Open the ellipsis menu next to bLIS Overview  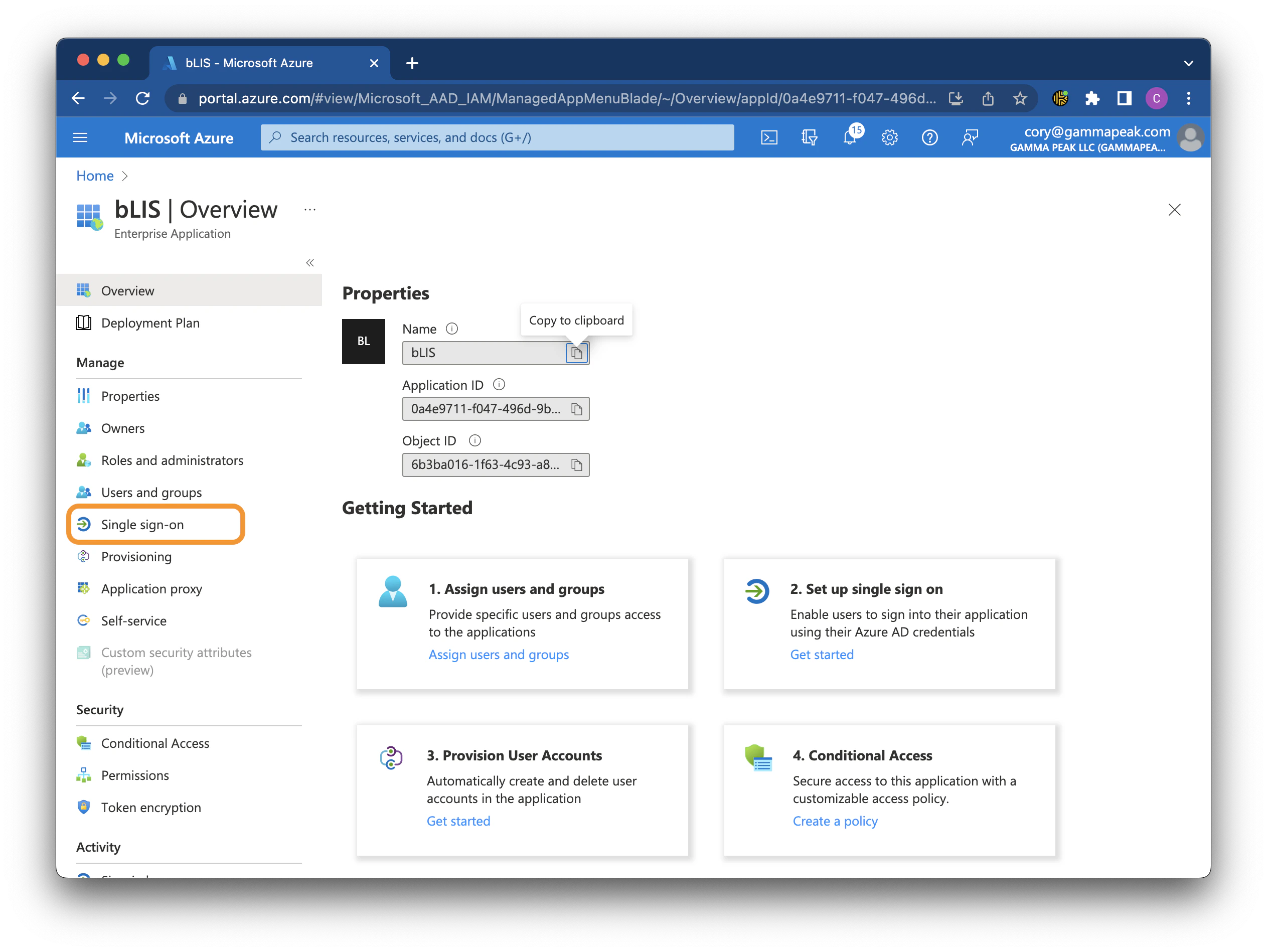310,210
